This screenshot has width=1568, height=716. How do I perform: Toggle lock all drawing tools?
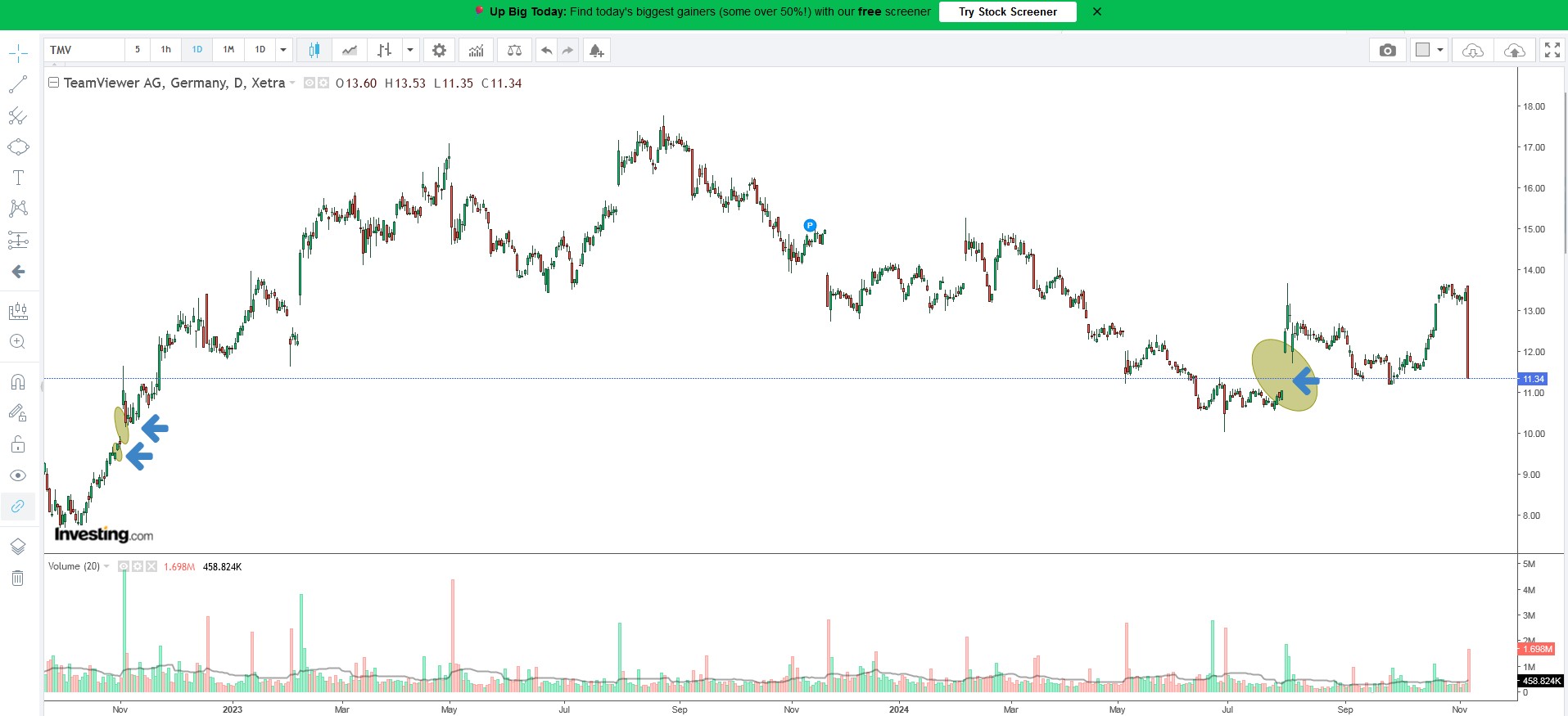click(18, 444)
